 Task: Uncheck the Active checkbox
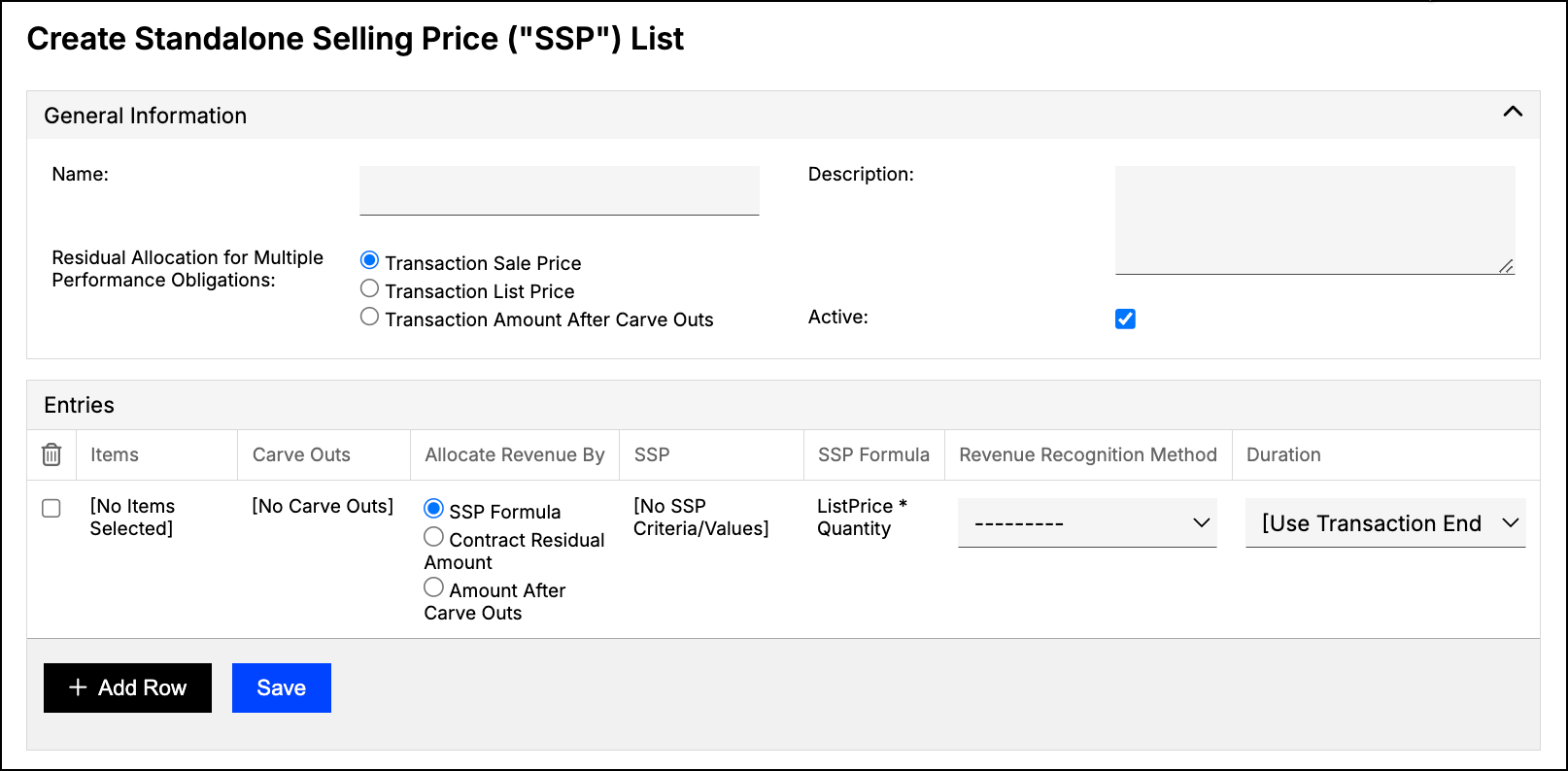tap(1125, 318)
